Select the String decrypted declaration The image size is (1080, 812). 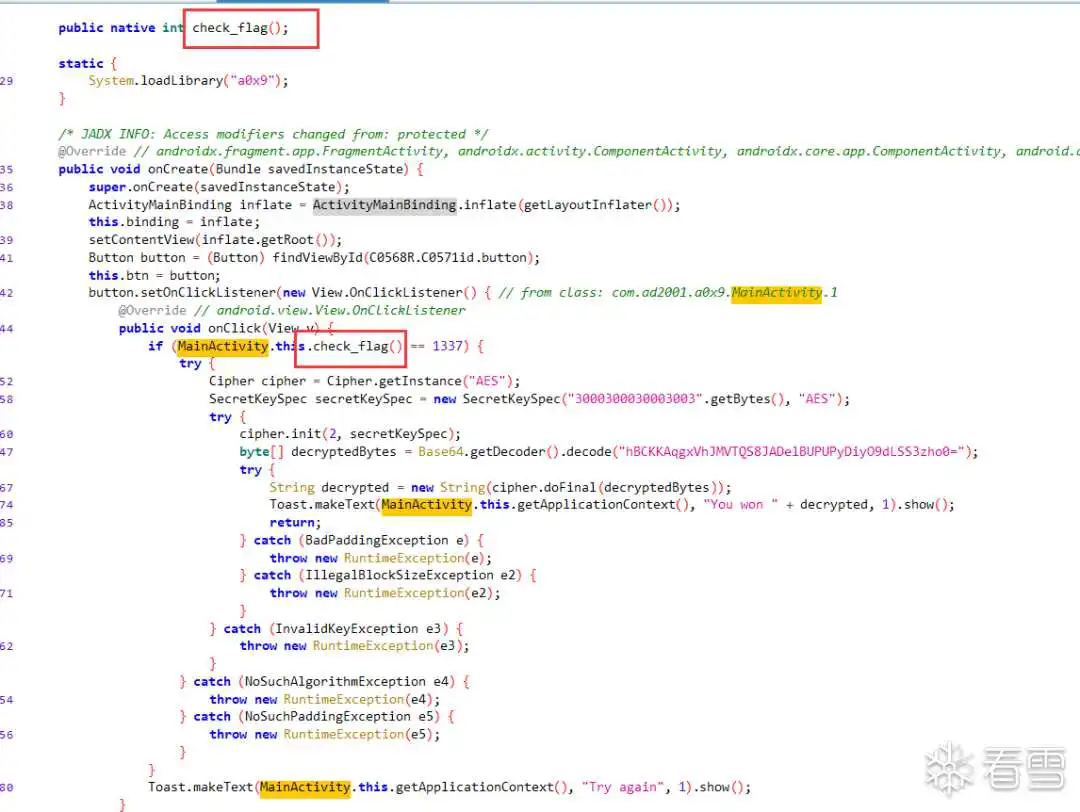pyautogui.click(x=329, y=488)
